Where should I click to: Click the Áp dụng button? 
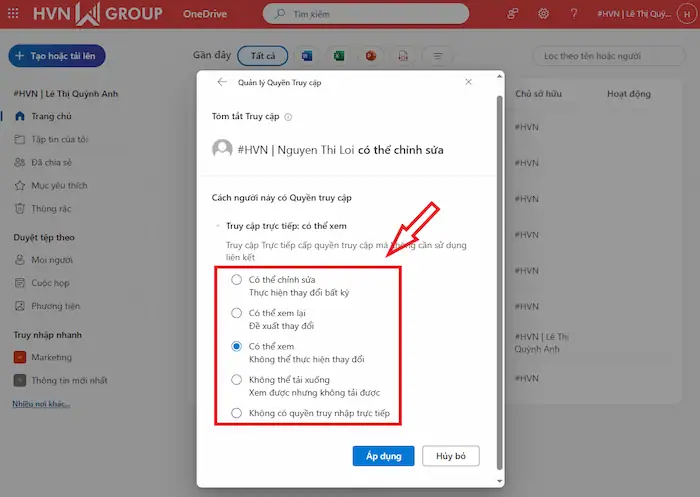[x=383, y=456]
